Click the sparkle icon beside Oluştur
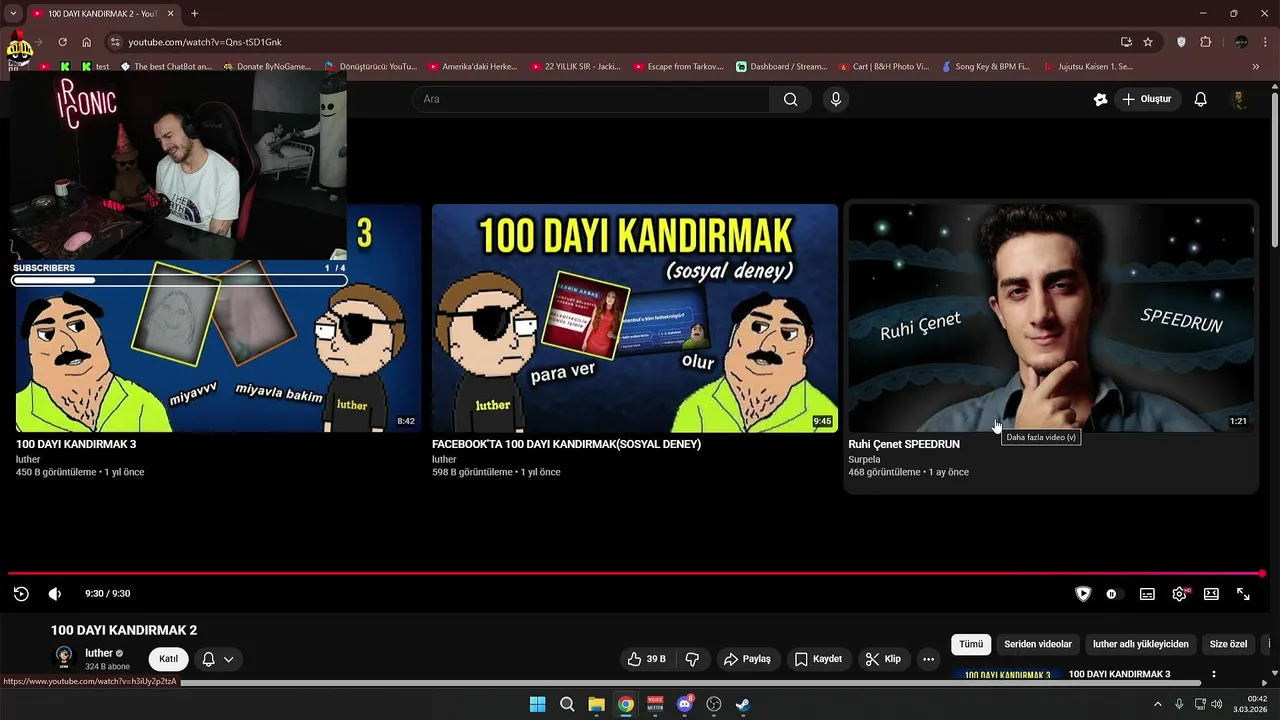The height and width of the screenshot is (720, 1280). 1101,99
